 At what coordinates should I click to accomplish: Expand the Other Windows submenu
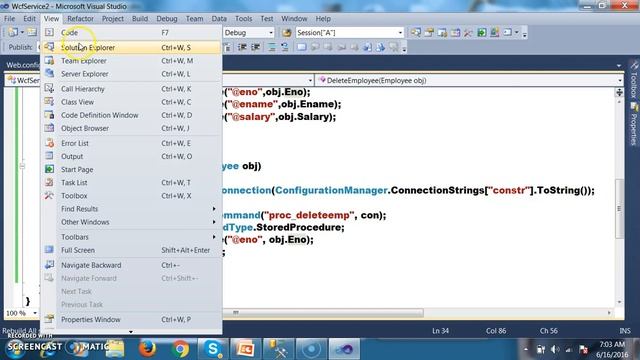(x=131, y=222)
